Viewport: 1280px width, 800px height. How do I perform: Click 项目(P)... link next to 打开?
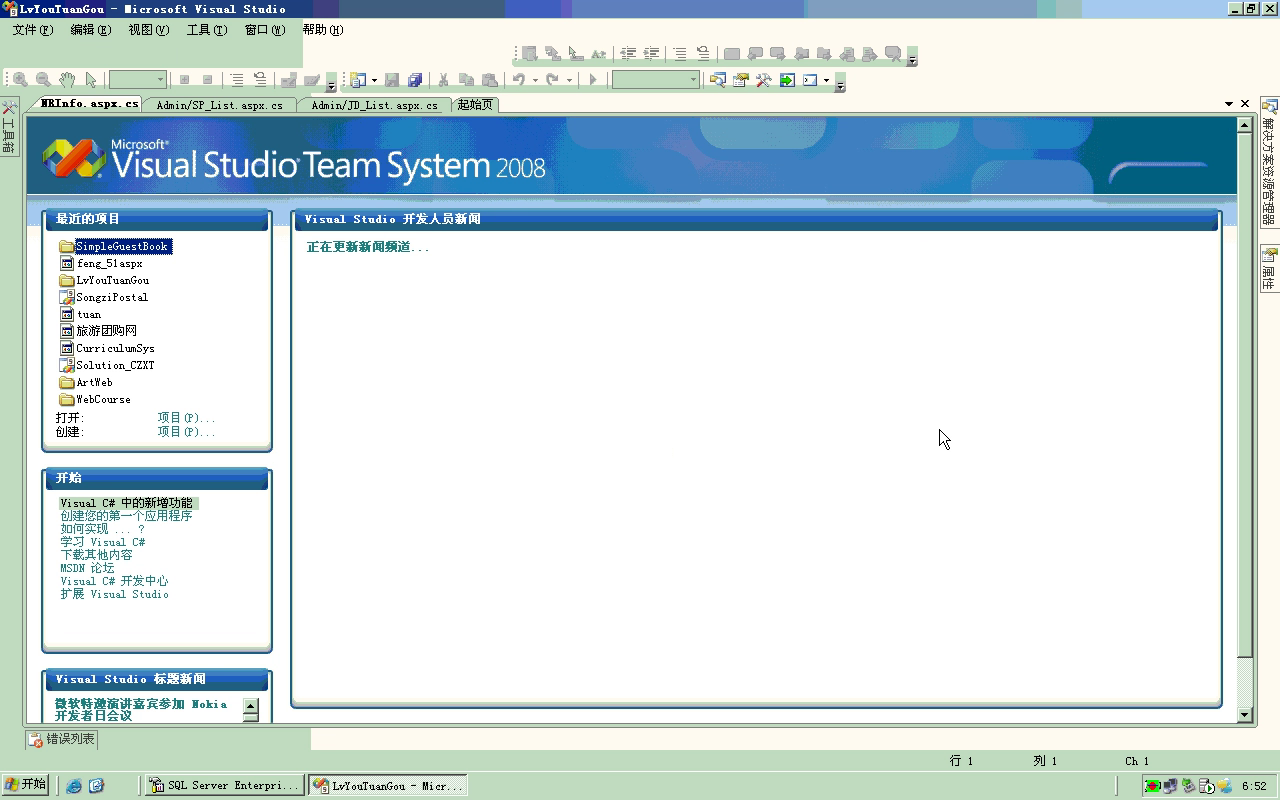[186, 418]
